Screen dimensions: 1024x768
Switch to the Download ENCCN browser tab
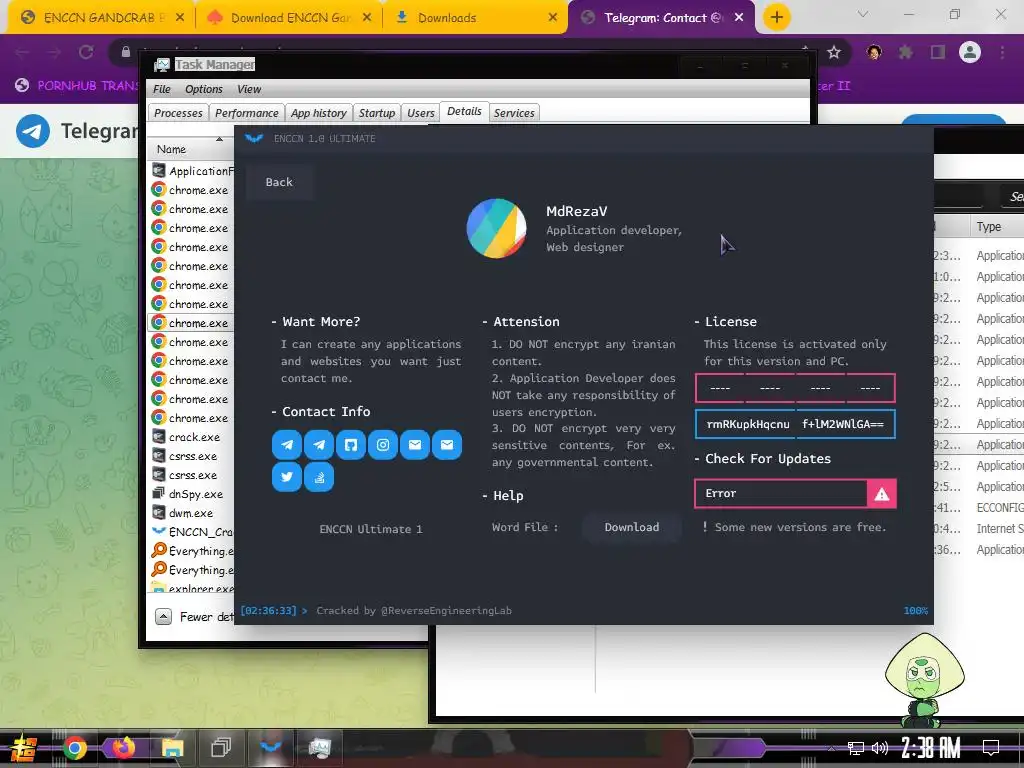[289, 18]
